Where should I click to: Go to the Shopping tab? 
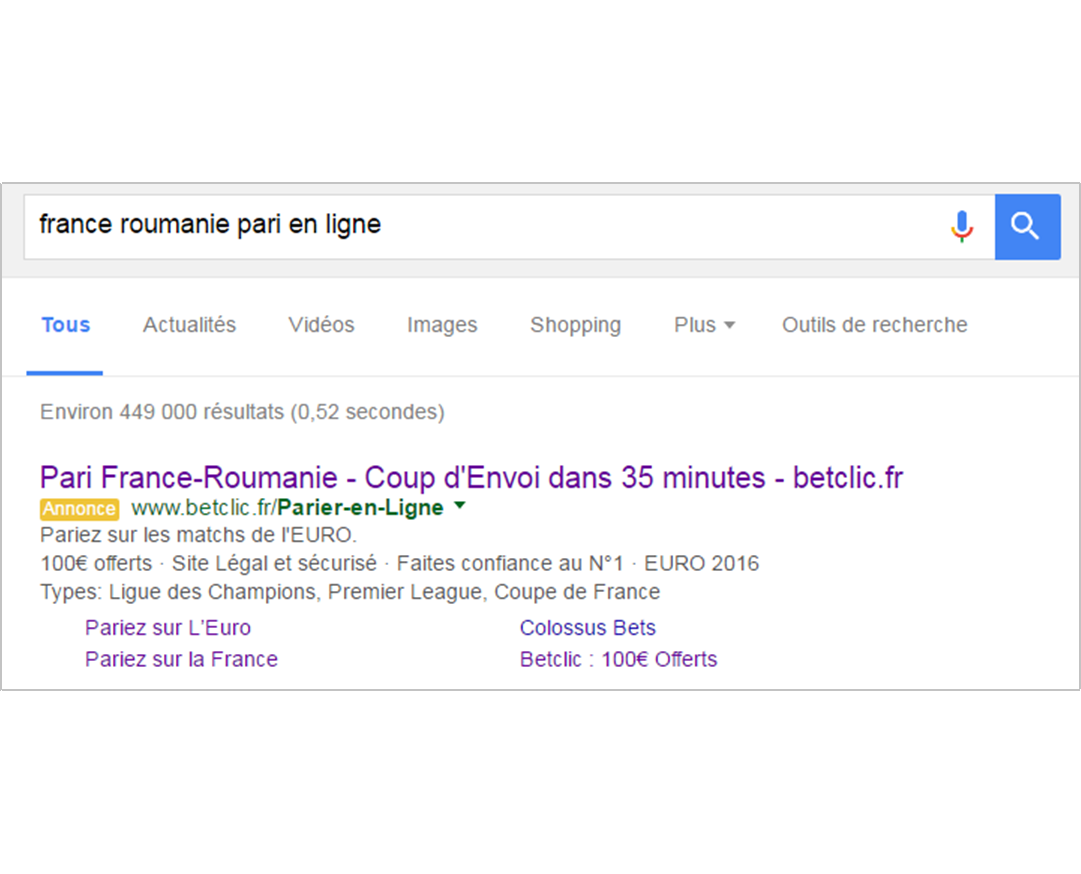pyautogui.click(x=575, y=325)
